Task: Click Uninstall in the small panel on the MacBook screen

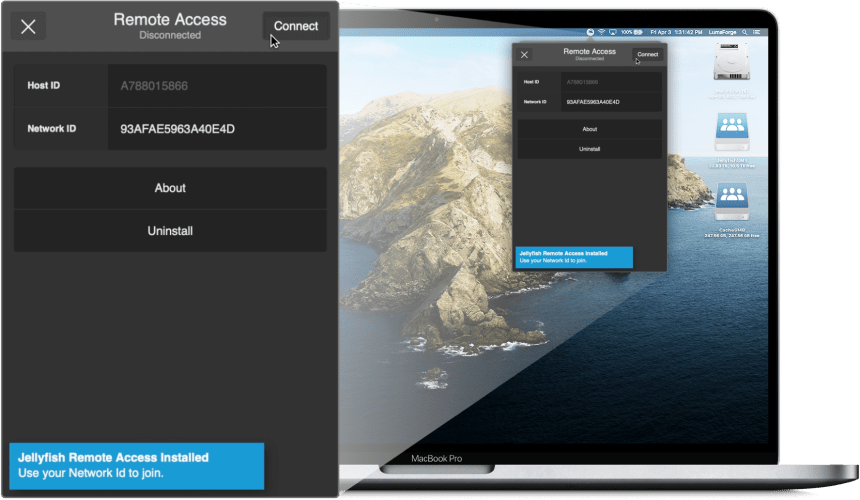Action: pyautogui.click(x=589, y=149)
